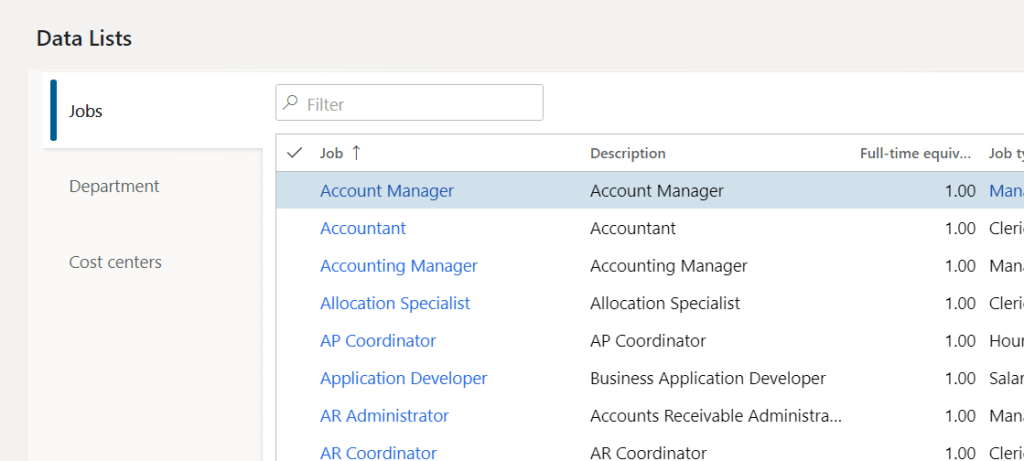Open the Accountant job link
1024x461 pixels.
coord(363,228)
